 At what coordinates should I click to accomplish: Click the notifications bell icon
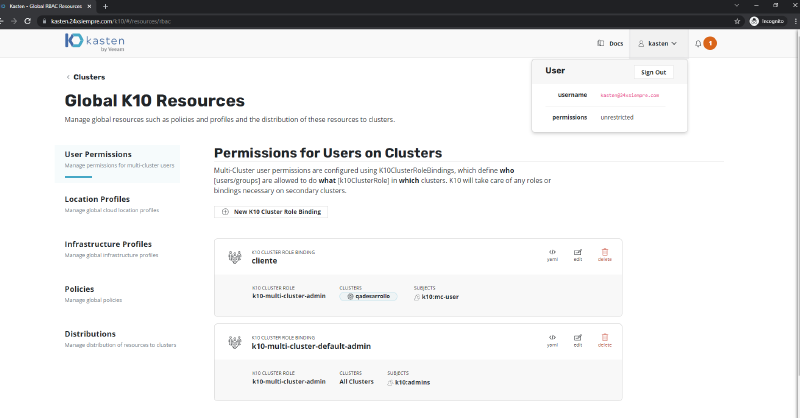(698, 43)
